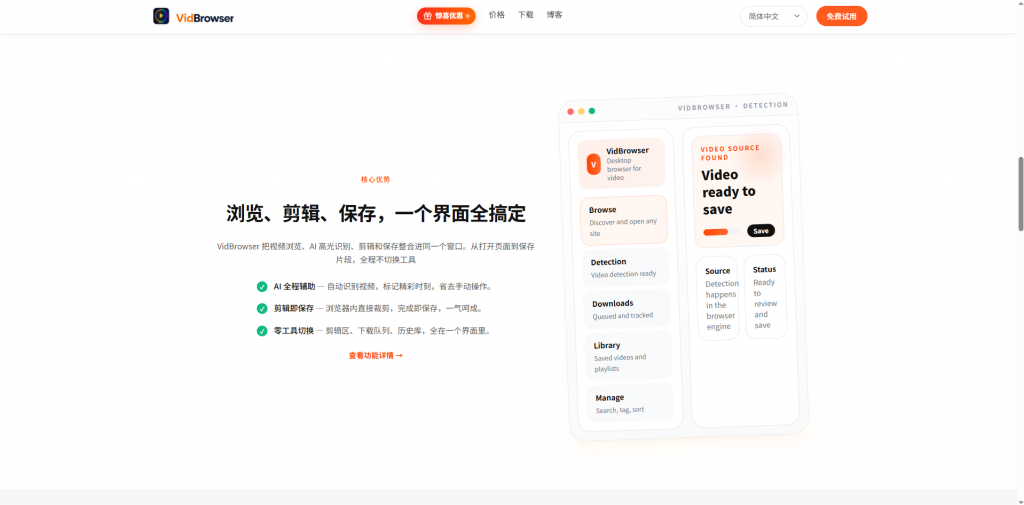The width and height of the screenshot is (1024, 505).
Task: Click the gift icon in 惊喜优惠 button
Action: tap(427, 16)
